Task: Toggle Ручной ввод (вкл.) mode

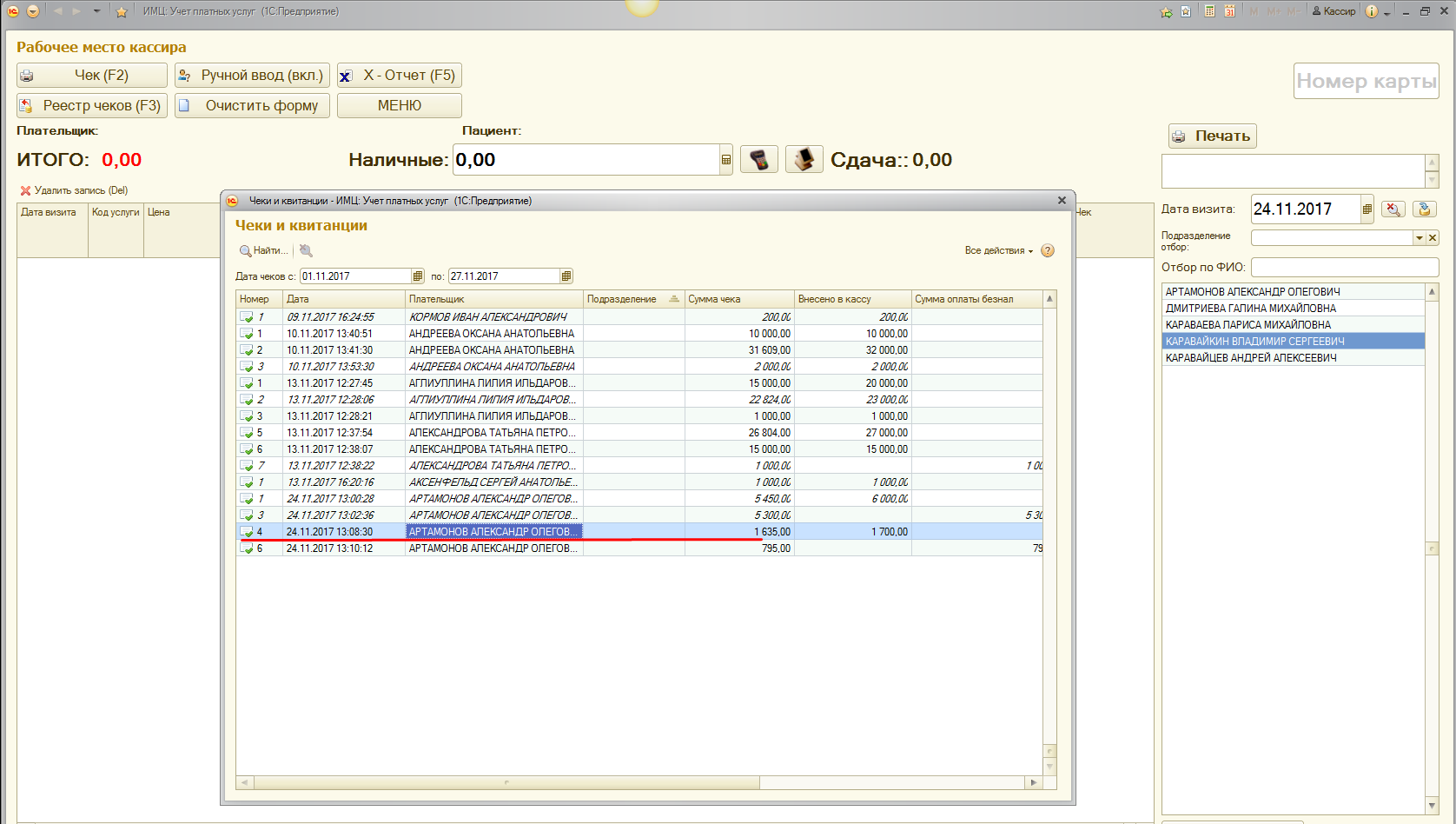Action: [x=252, y=76]
